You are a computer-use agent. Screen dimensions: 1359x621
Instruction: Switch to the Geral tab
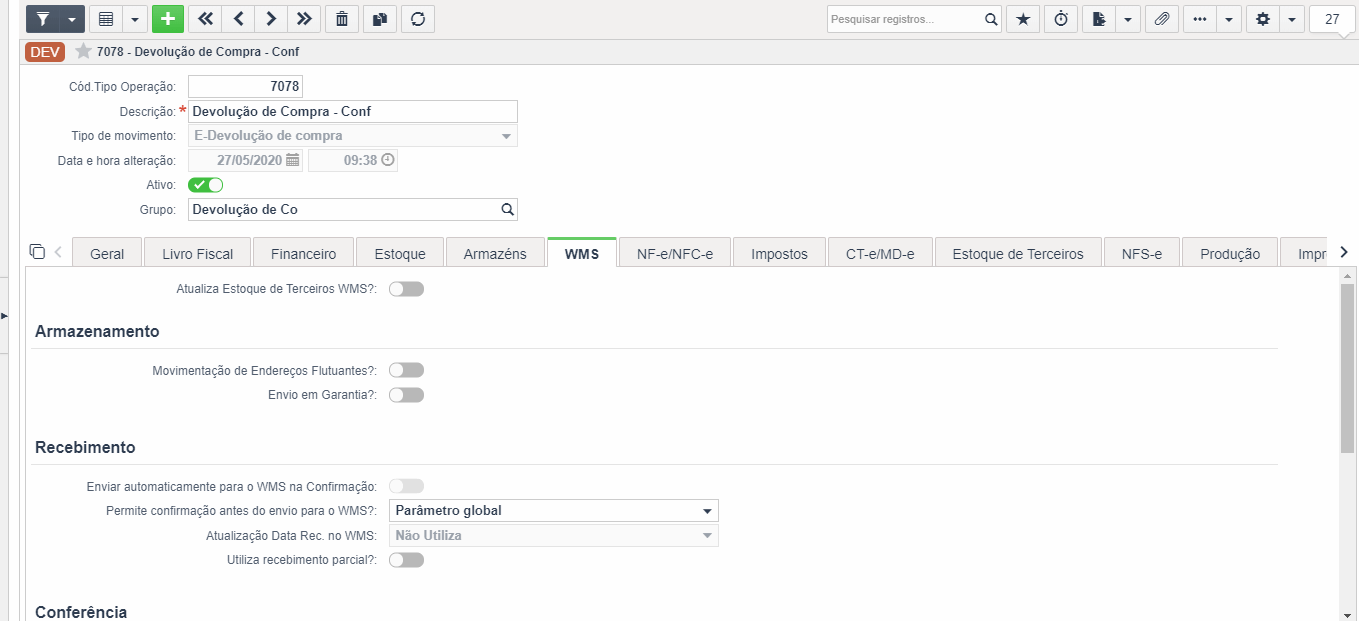pos(107,254)
